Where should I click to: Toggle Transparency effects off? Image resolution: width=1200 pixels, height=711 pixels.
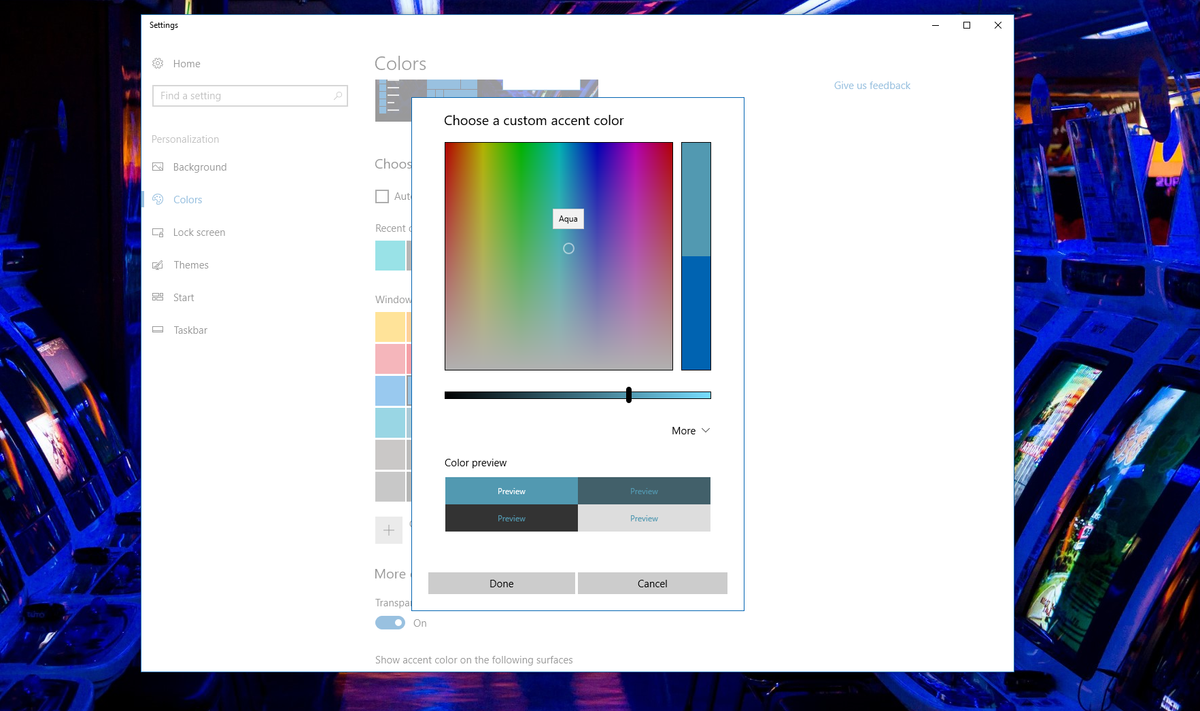(x=389, y=622)
